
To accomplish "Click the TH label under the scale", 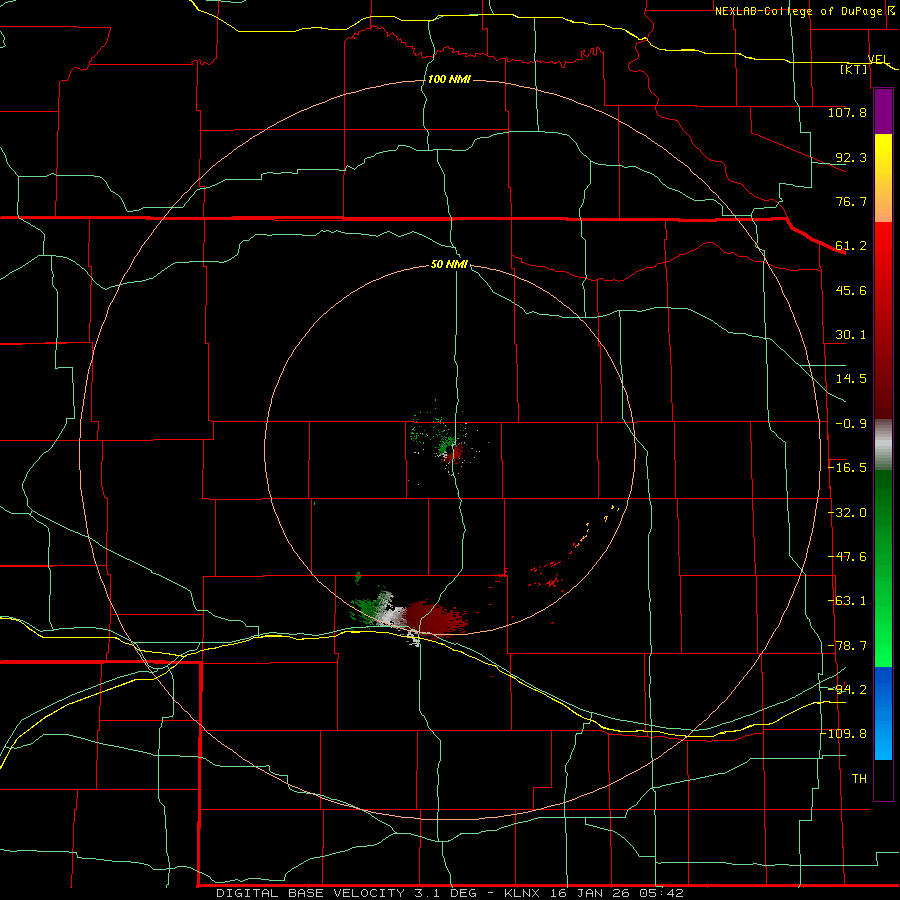I will 859,779.
